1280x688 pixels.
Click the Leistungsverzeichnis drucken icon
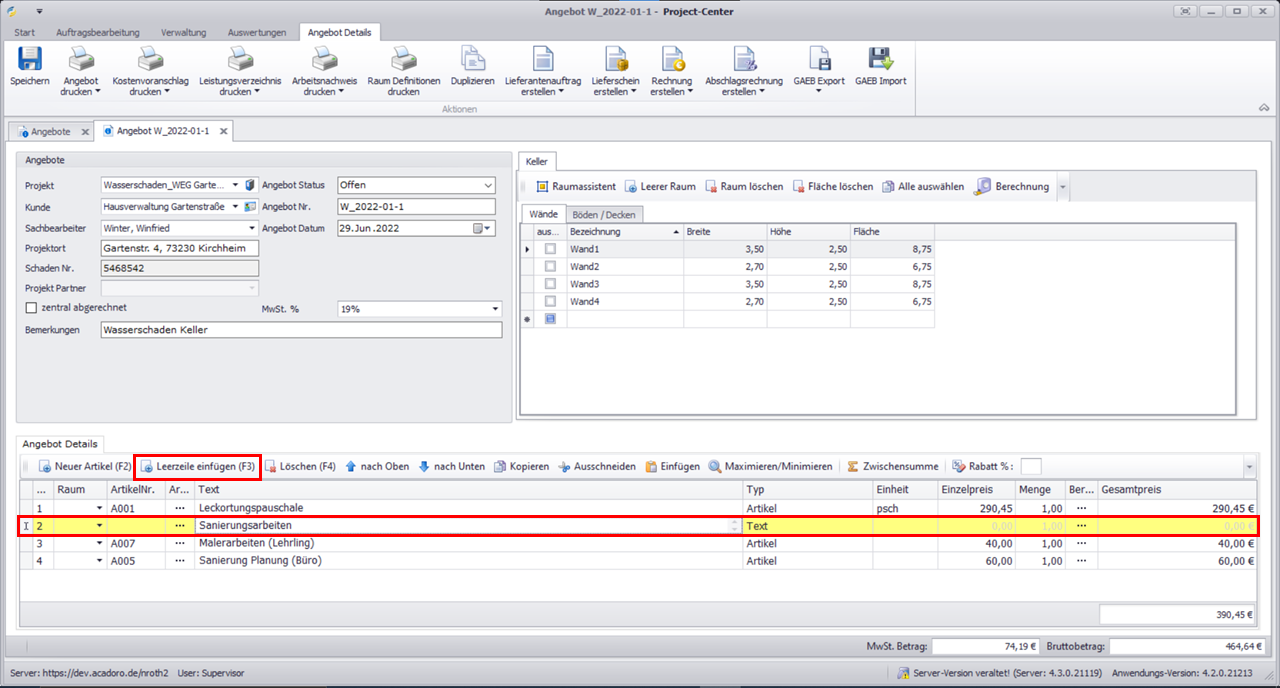pyautogui.click(x=240, y=59)
